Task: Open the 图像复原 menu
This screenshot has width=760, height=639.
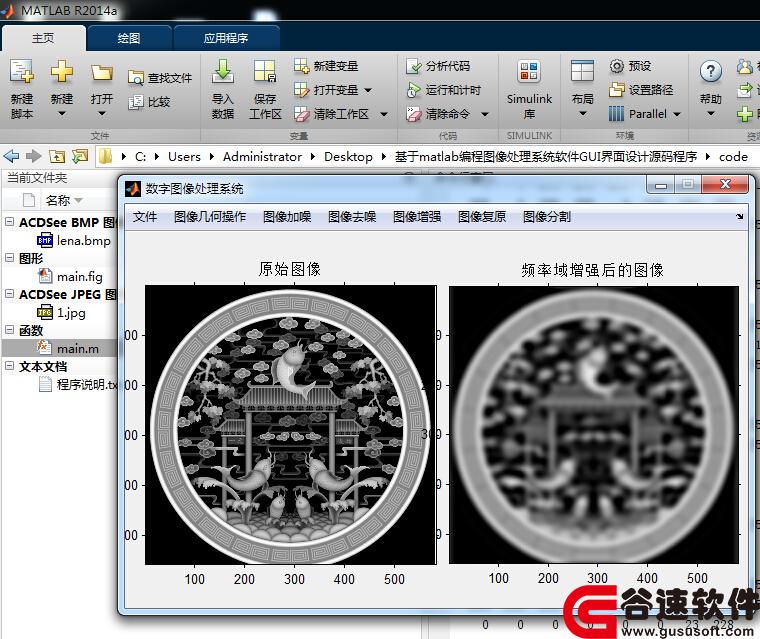Action: pyautogui.click(x=482, y=217)
